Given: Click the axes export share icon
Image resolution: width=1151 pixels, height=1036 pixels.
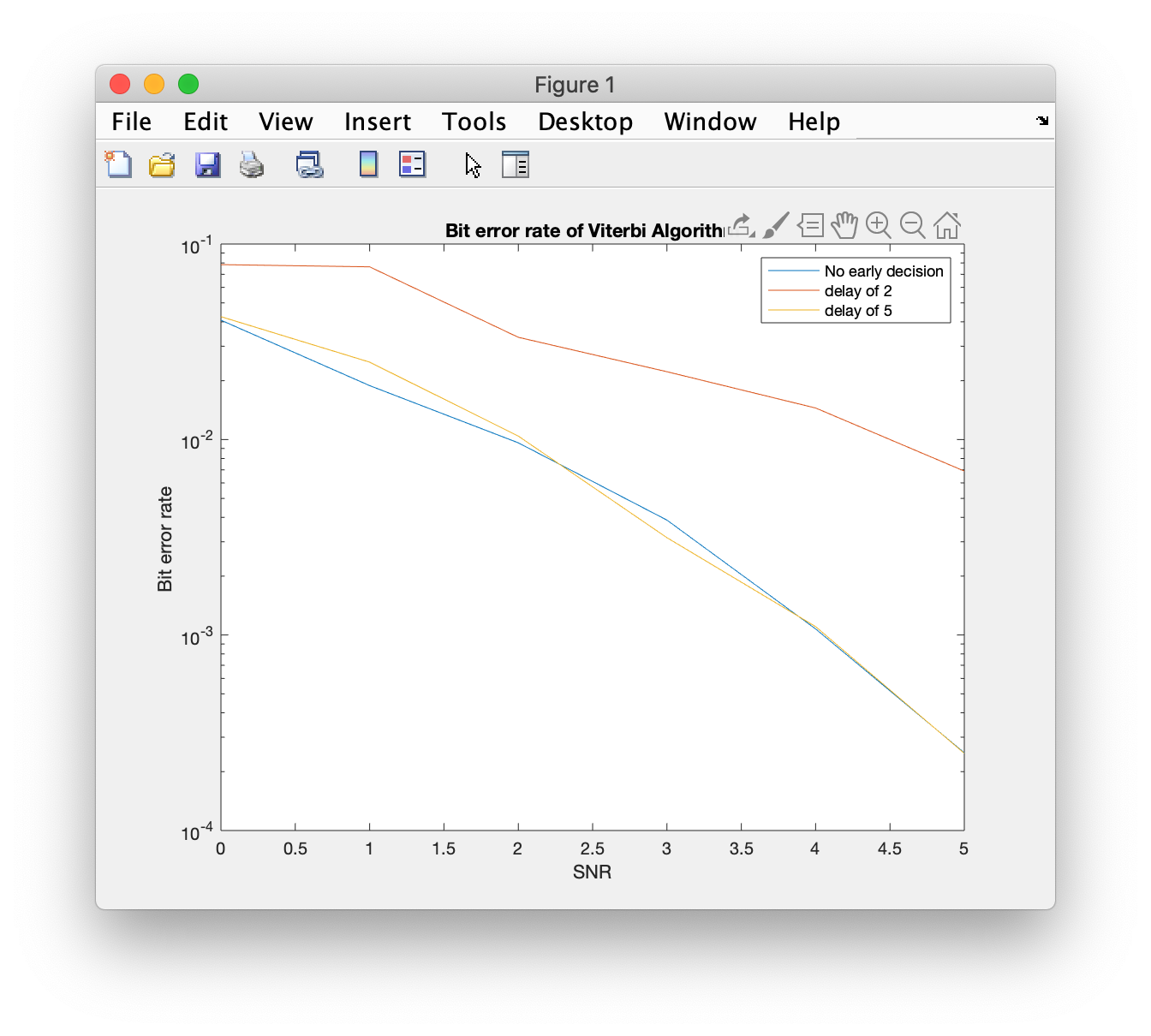Looking at the screenshot, I should pyautogui.click(x=741, y=225).
